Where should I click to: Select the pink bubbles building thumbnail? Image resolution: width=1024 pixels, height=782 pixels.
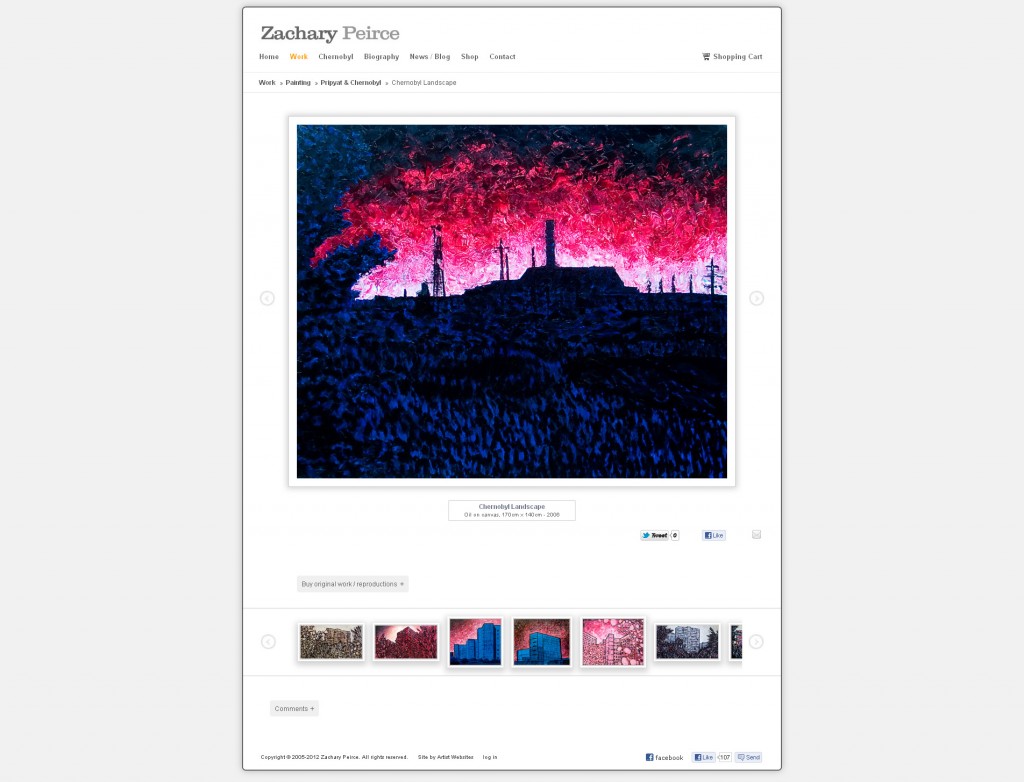[x=613, y=642]
